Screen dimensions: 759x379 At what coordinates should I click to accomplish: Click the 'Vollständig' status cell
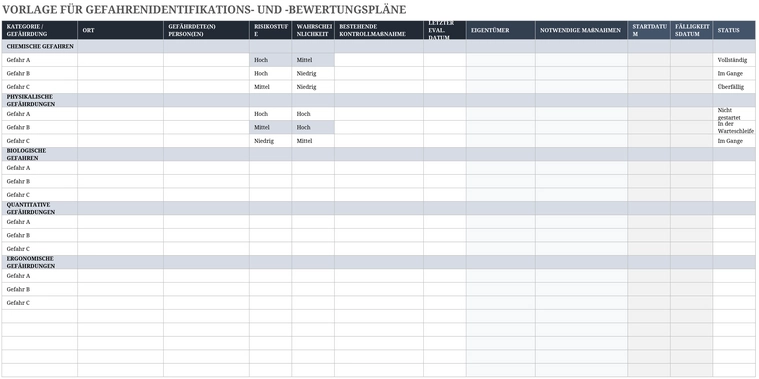coord(734,60)
